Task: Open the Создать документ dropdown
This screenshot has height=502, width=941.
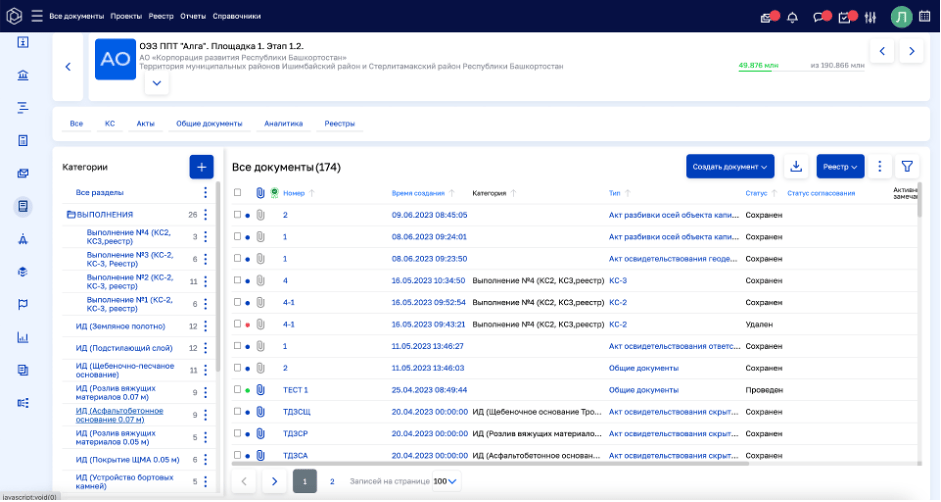Action: tap(730, 167)
